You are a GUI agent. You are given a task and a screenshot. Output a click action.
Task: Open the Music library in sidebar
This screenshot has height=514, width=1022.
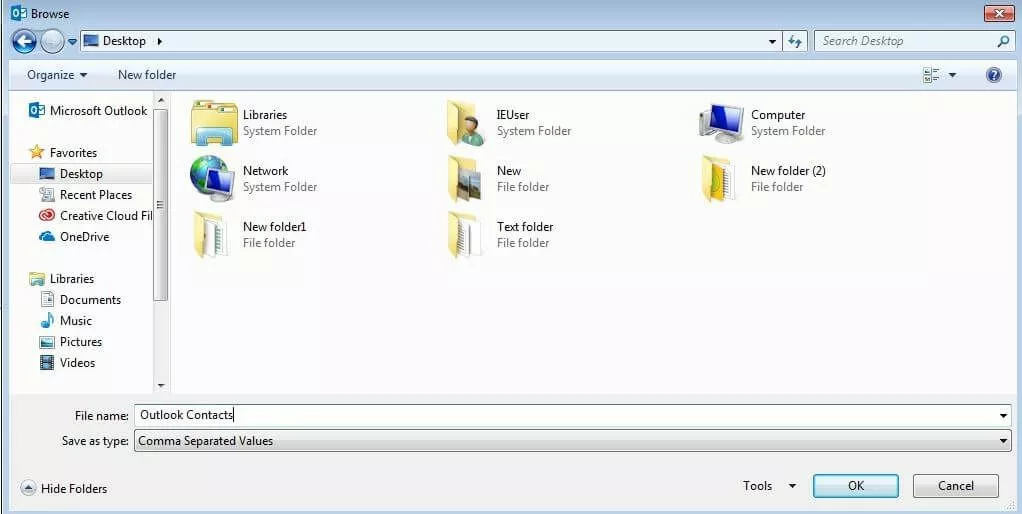pyautogui.click(x=66, y=321)
